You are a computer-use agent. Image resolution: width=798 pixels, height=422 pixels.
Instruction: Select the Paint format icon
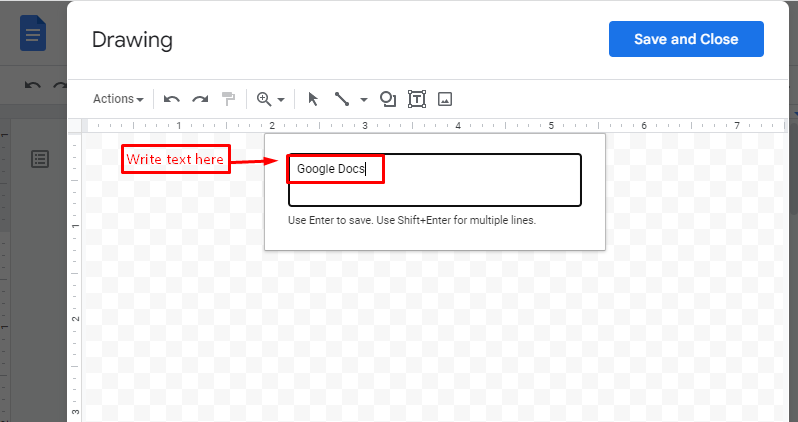[229, 99]
